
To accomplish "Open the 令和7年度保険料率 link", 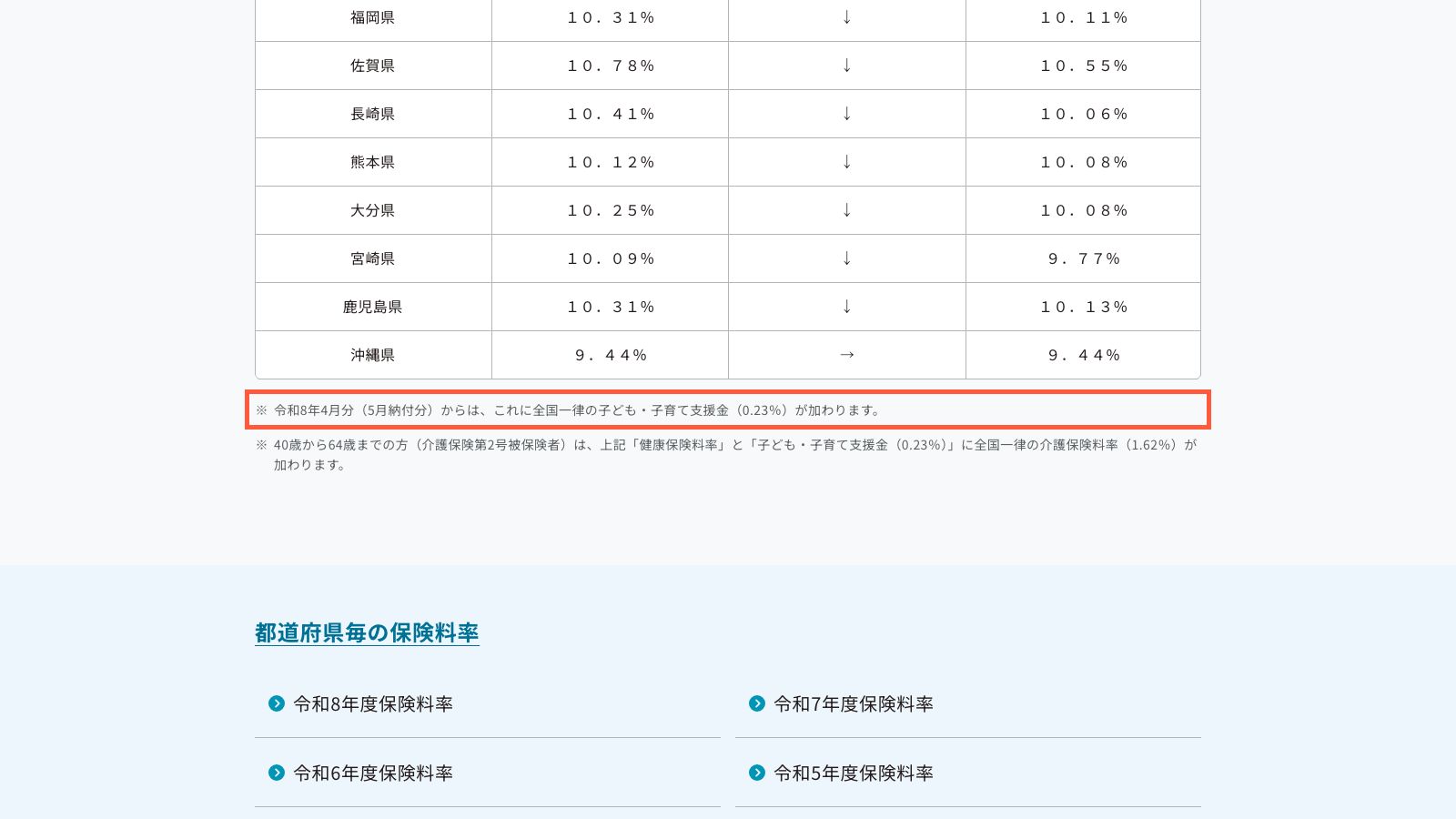I will click(x=854, y=703).
